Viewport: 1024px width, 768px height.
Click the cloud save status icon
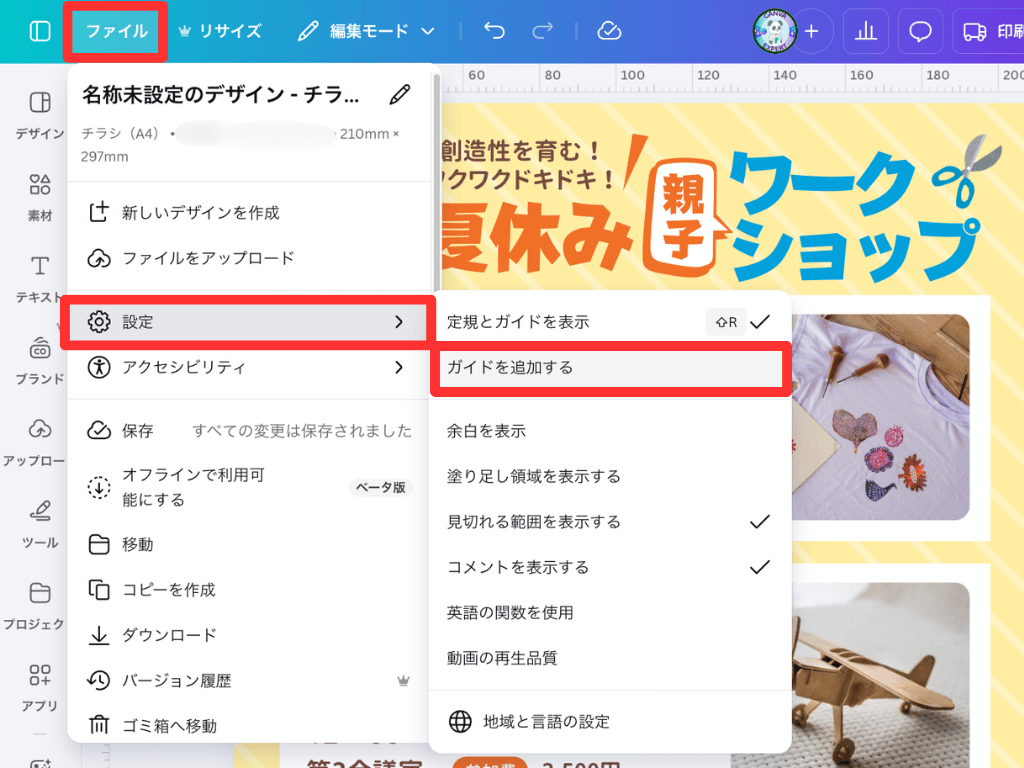609,31
